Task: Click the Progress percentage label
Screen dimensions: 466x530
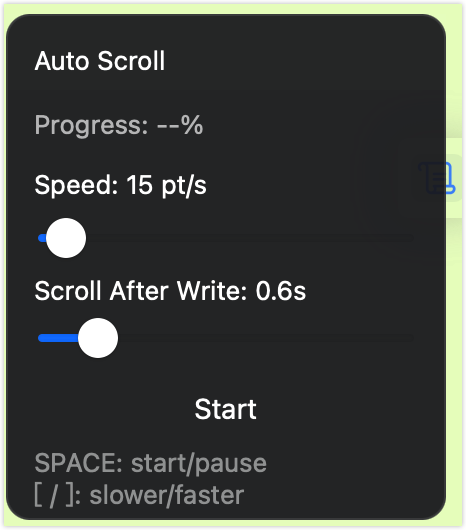Action: (119, 125)
